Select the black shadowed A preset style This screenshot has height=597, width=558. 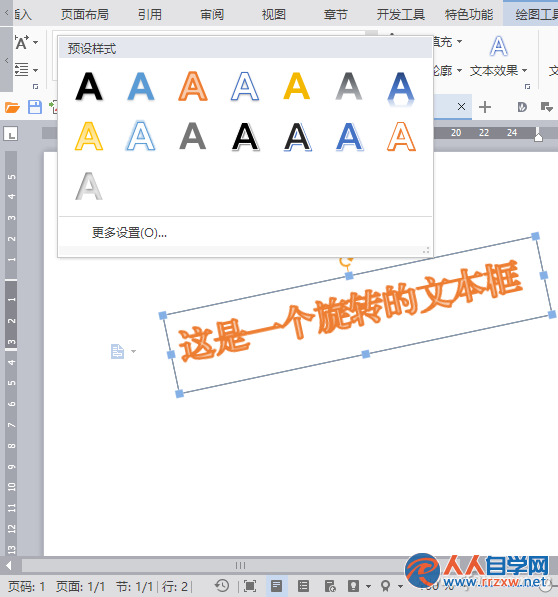click(89, 86)
